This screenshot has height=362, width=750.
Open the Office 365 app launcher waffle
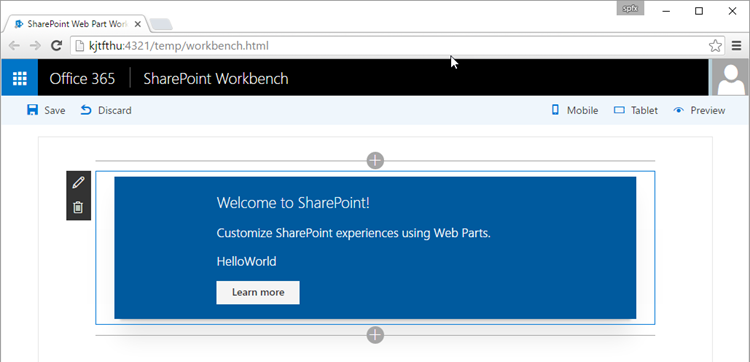(20, 77)
